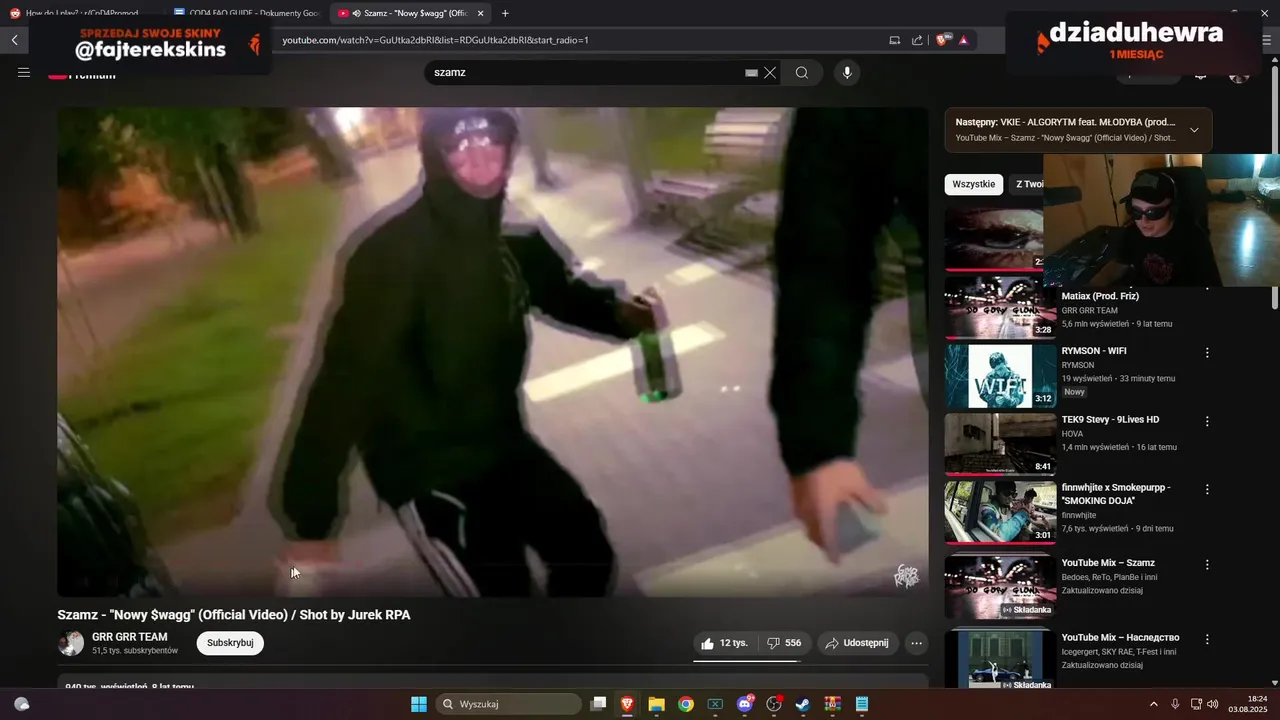The width and height of the screenshot is (1280, 720).
Task: Open TEK9 Stevy - 9Lives HD thumbnail
Action: [1000, 445]
